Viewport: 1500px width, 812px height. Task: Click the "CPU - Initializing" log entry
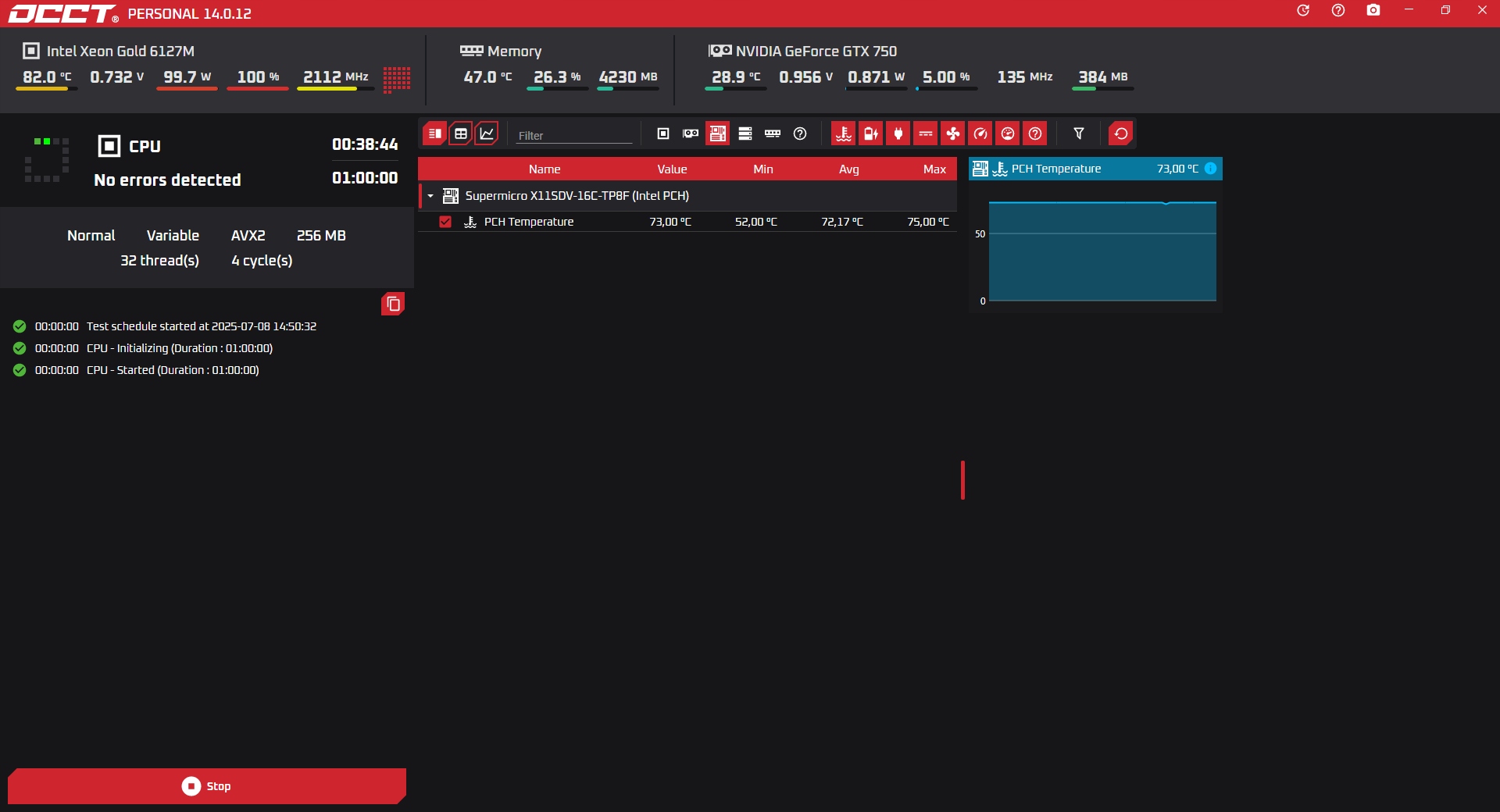(180, 348)
